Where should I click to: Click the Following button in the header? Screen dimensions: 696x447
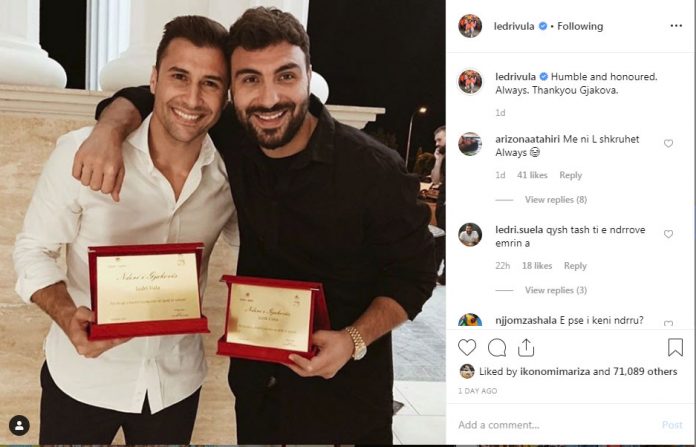(x=580, y=26)
